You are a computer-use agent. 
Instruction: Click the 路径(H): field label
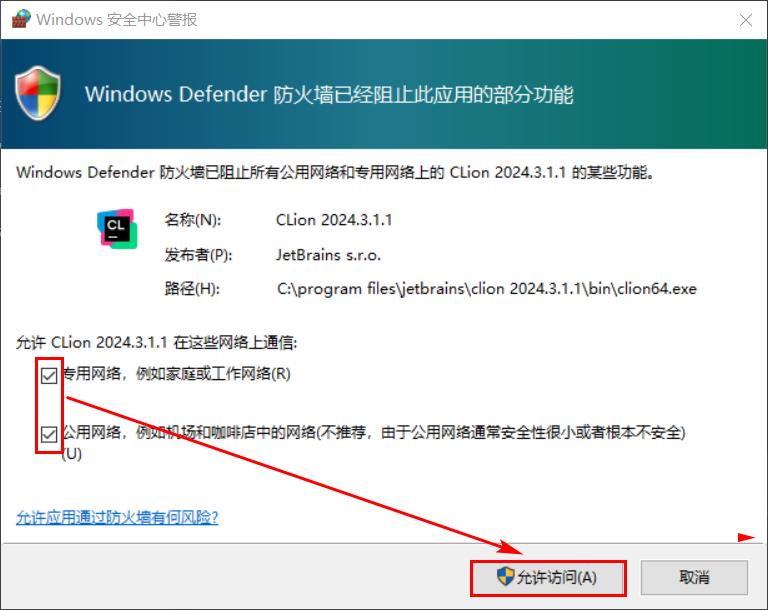point(192,289)
